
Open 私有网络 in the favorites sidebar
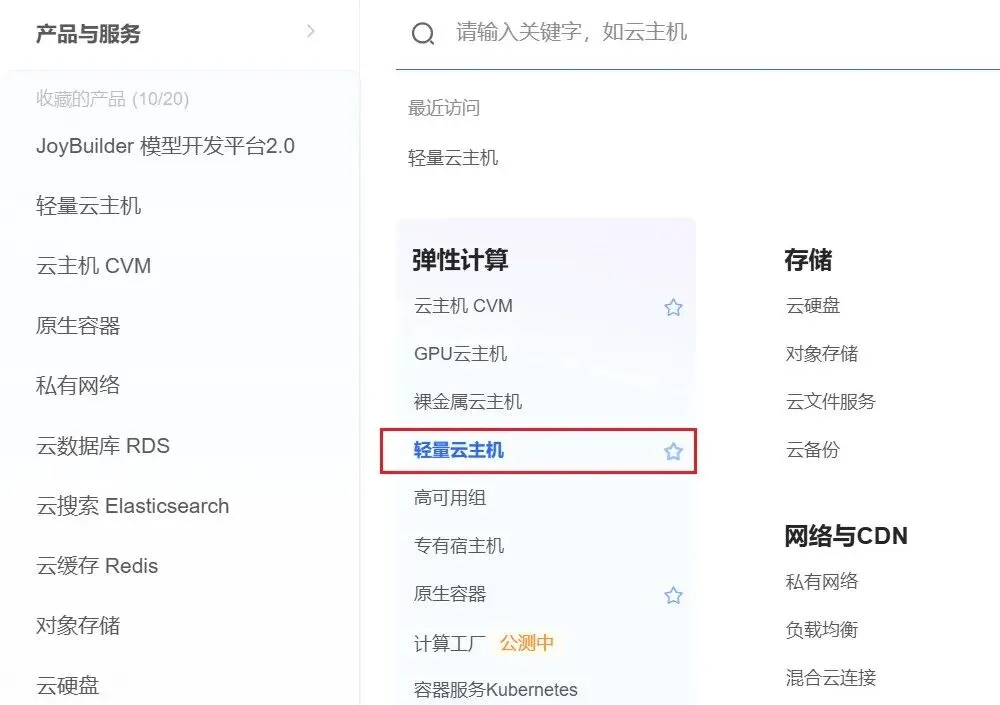point(78,385)
